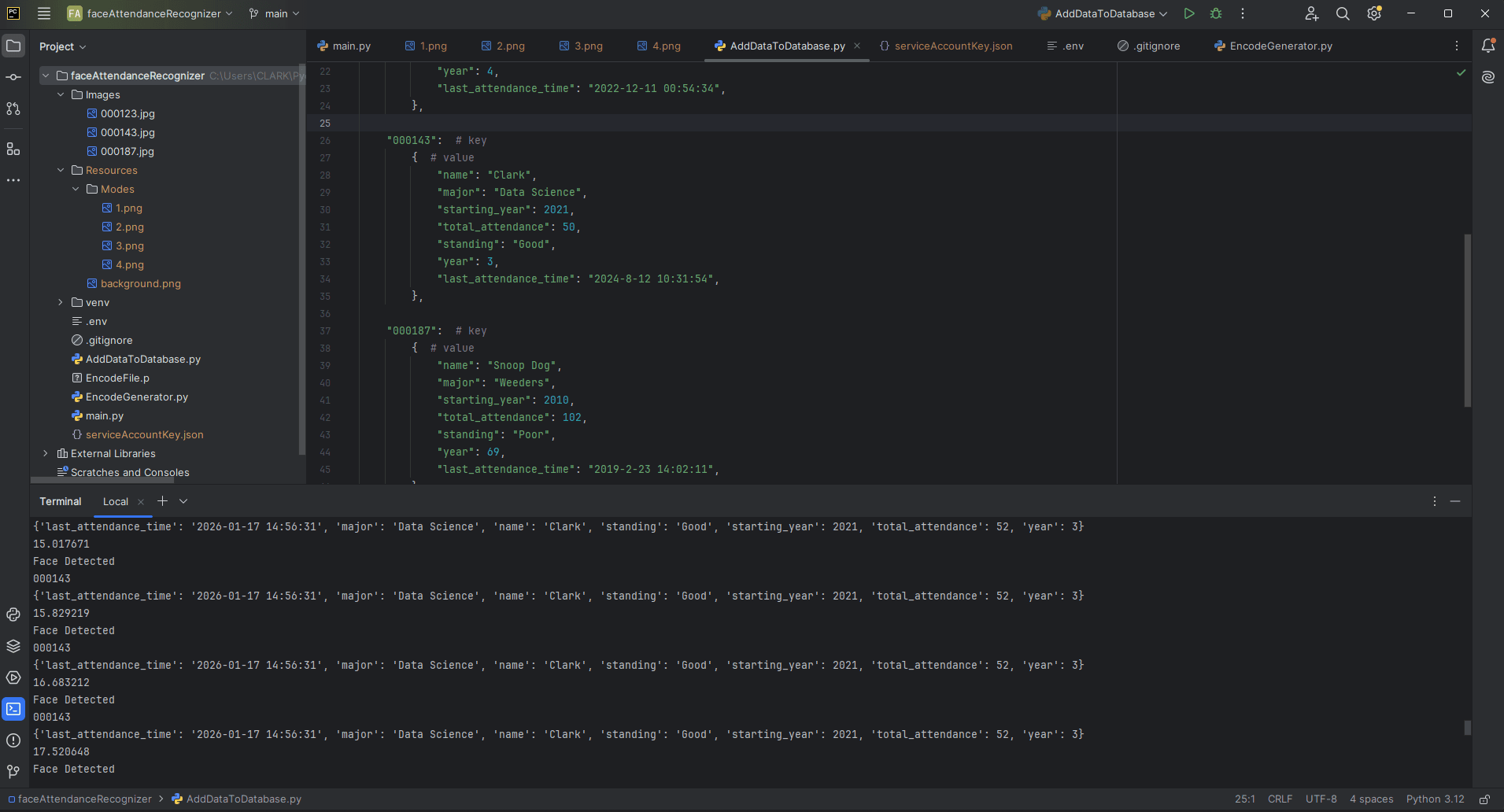Hide the Terminal panel
The width and height of the screenshot is (1504, 812).
[1455, 501]
